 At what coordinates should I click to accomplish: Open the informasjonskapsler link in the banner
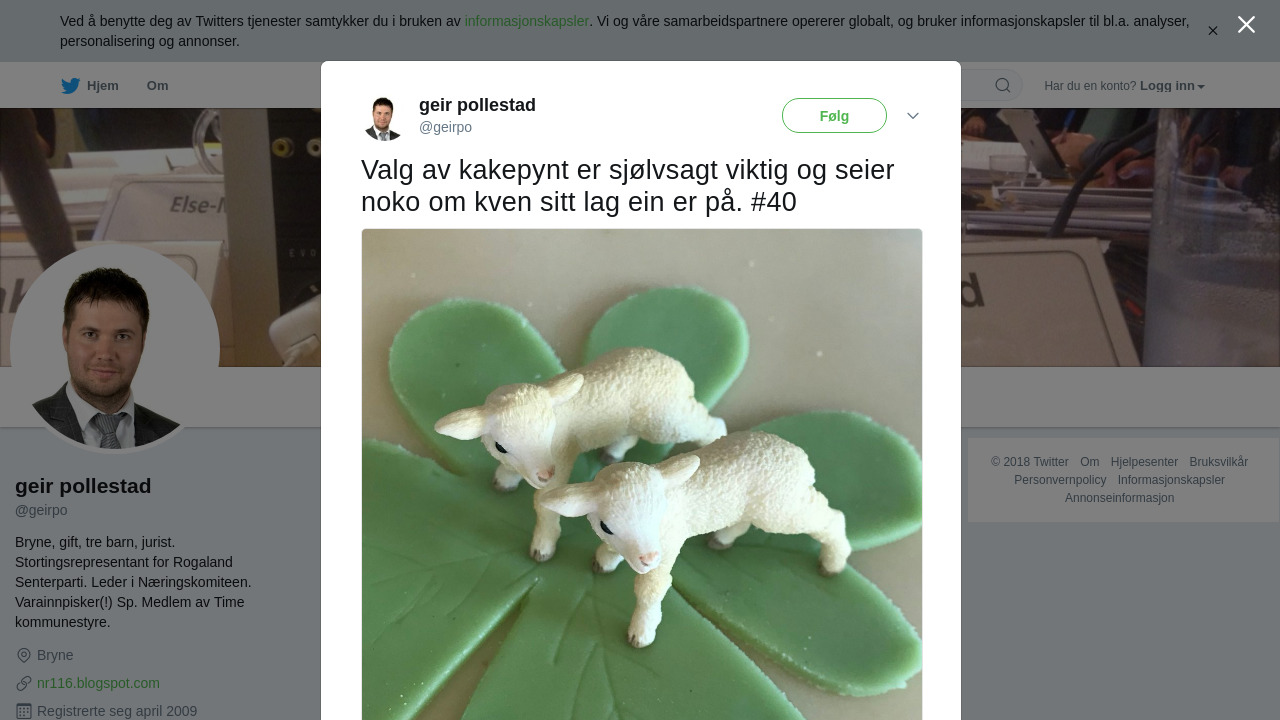[x=527, y=21]
